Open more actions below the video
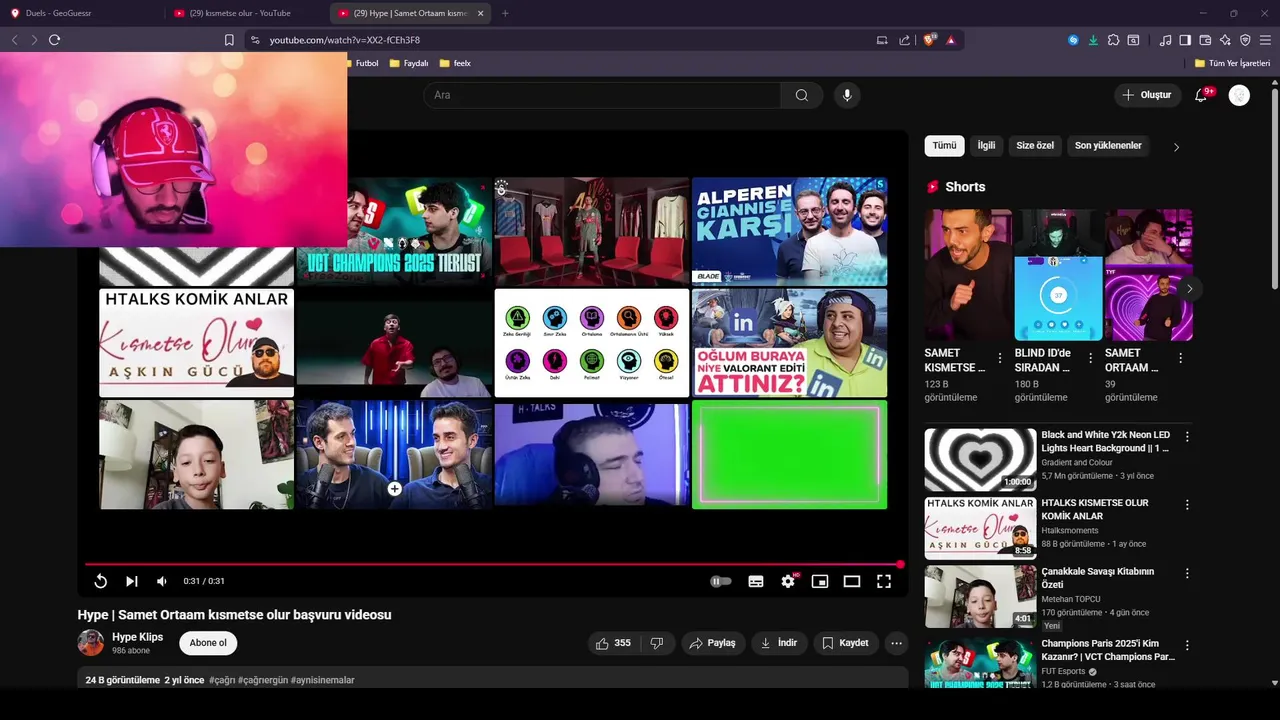Screen dimensions: 1280x720 [x=897, y=643]
